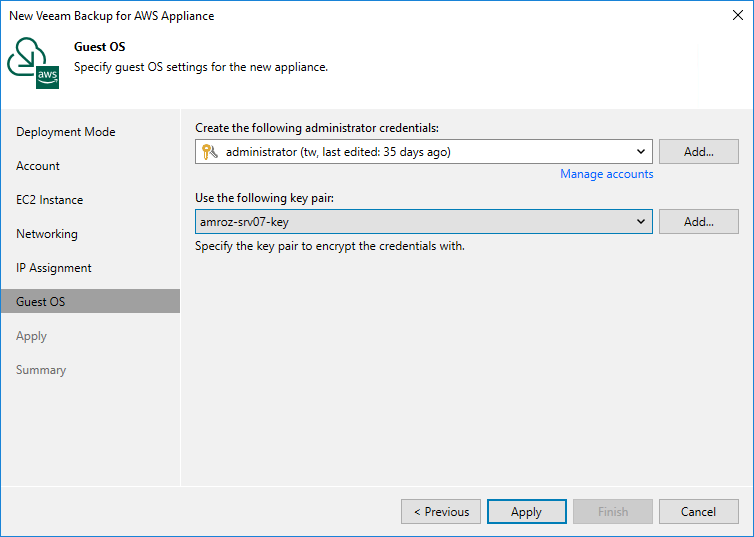Cancel the appliance wizard

[x=698, y=512]
